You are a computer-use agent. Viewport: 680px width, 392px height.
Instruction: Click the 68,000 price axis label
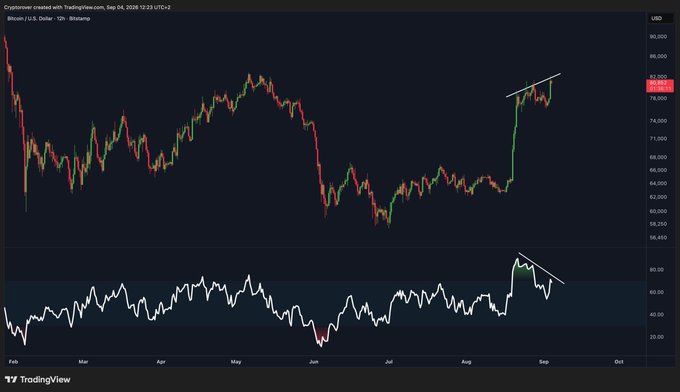658,157
